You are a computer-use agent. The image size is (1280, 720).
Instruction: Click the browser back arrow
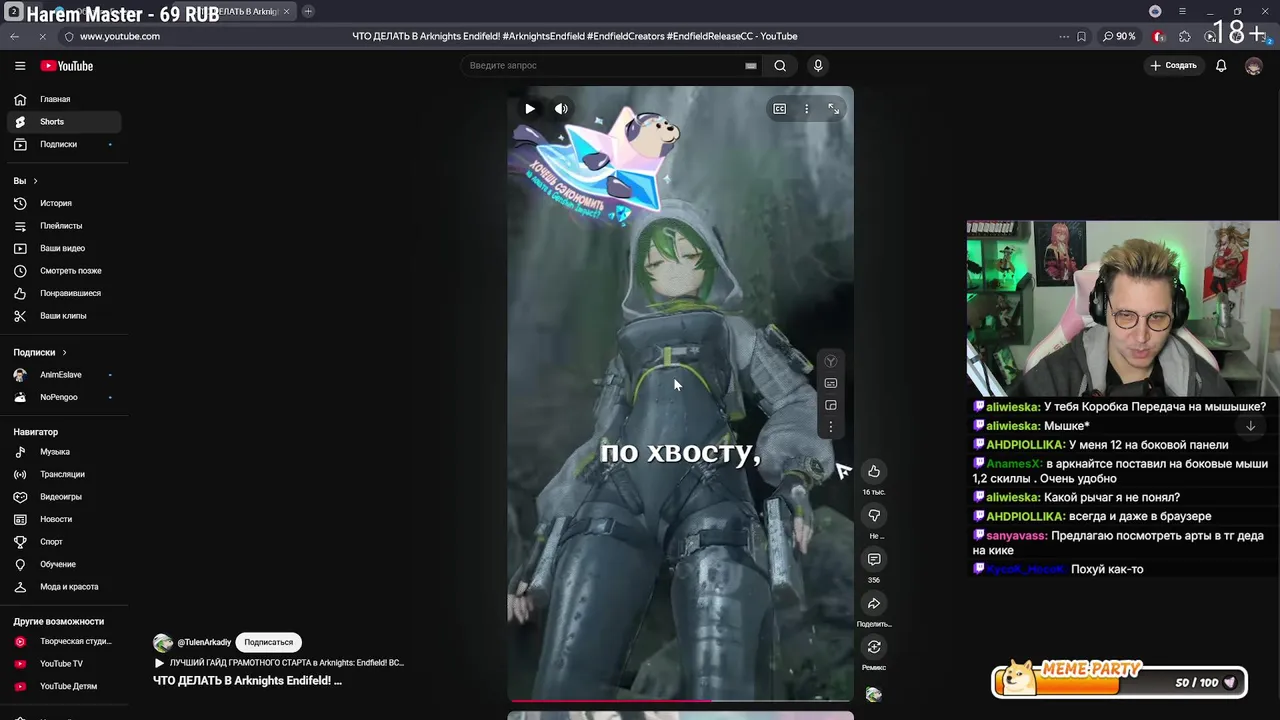14,36
